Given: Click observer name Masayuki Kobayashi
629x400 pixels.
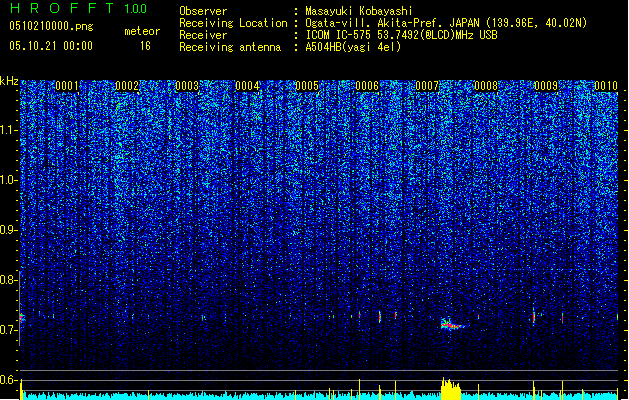Looking at the screenshot, I should pyautogui.click(x=359, y=11).
